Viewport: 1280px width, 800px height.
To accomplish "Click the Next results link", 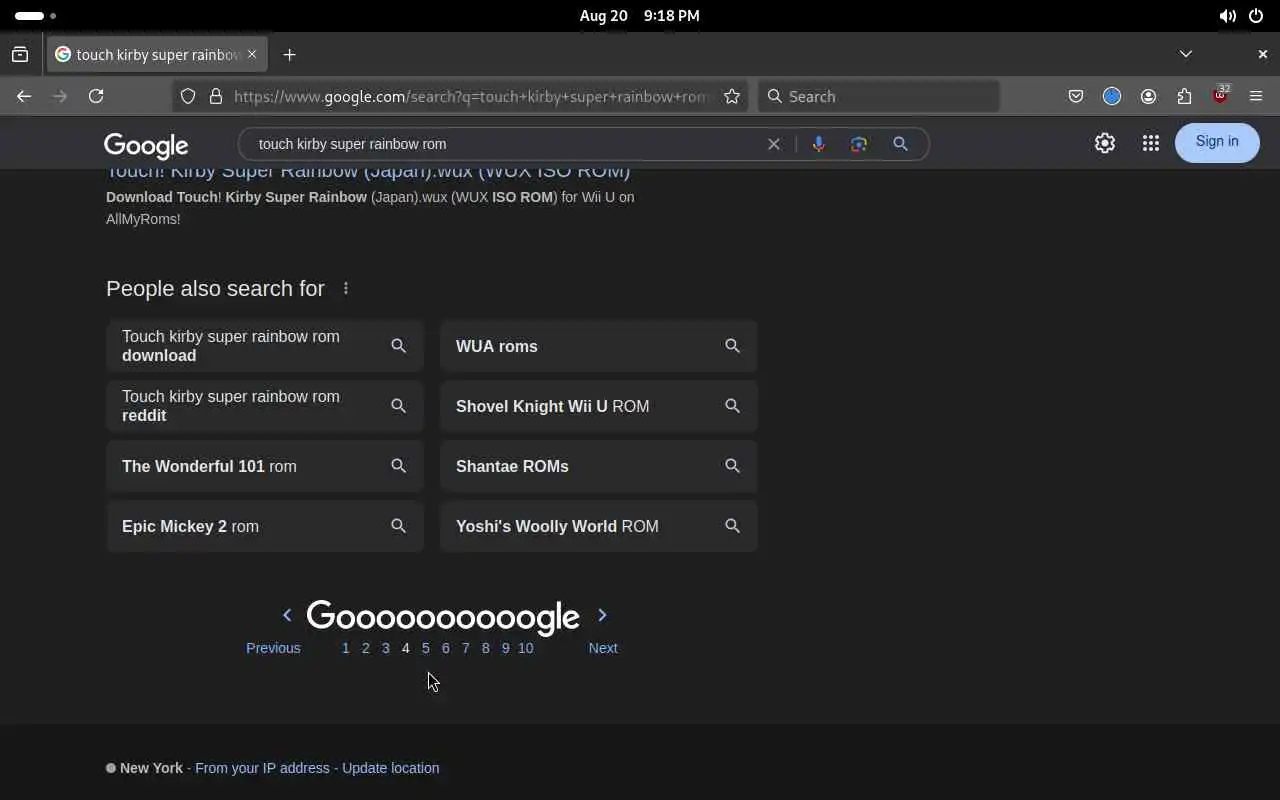I will (x=603, y=648).
